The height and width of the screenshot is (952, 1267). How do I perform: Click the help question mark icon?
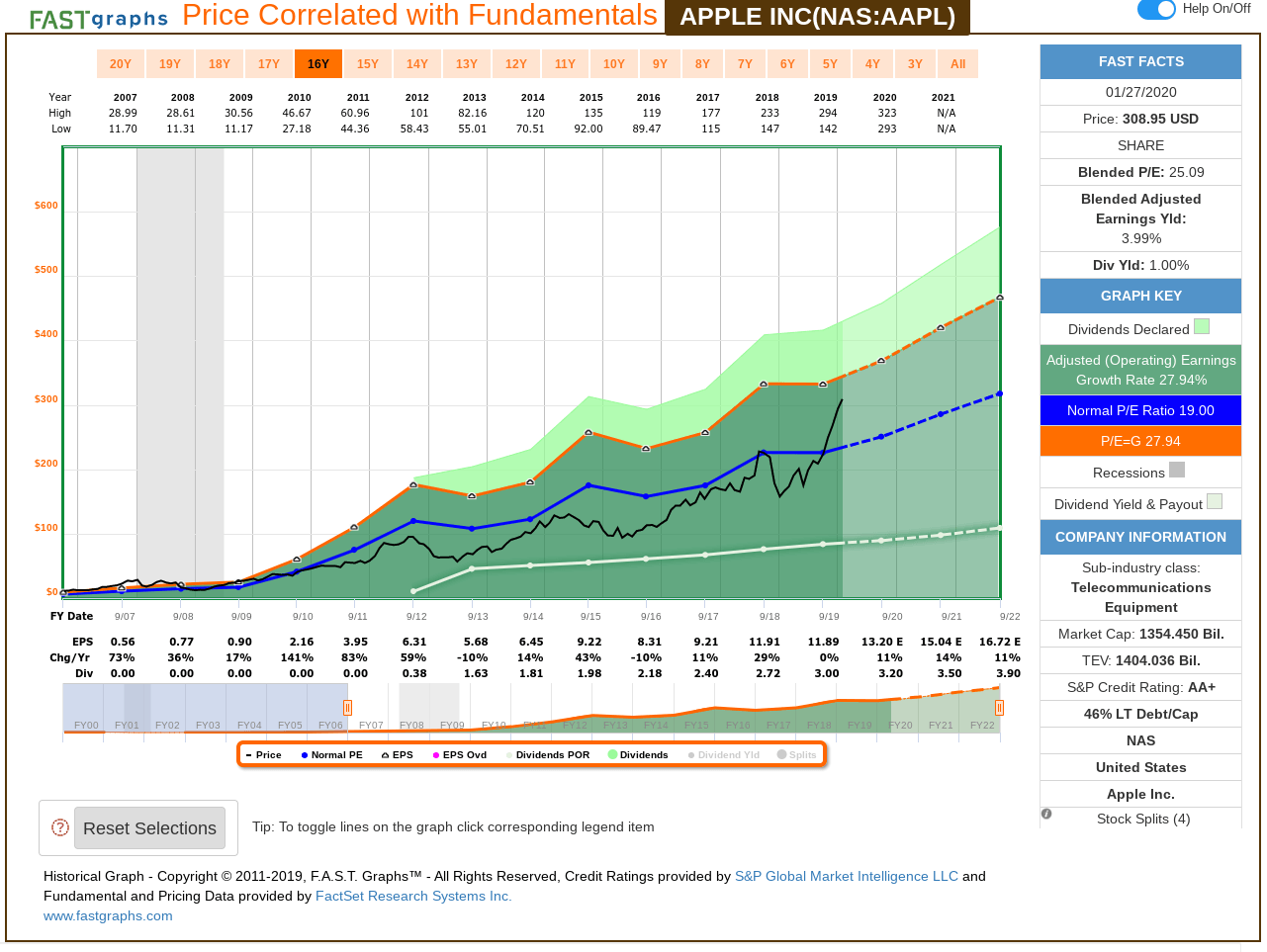59,827
